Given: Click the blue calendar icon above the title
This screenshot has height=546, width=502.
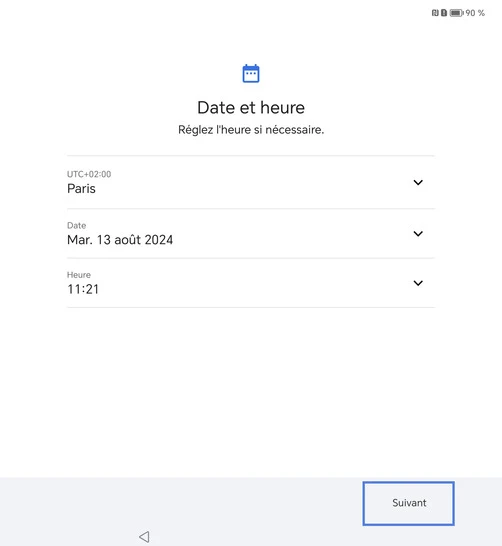Looking at the screenshot, I should click(x=251, y=73).
